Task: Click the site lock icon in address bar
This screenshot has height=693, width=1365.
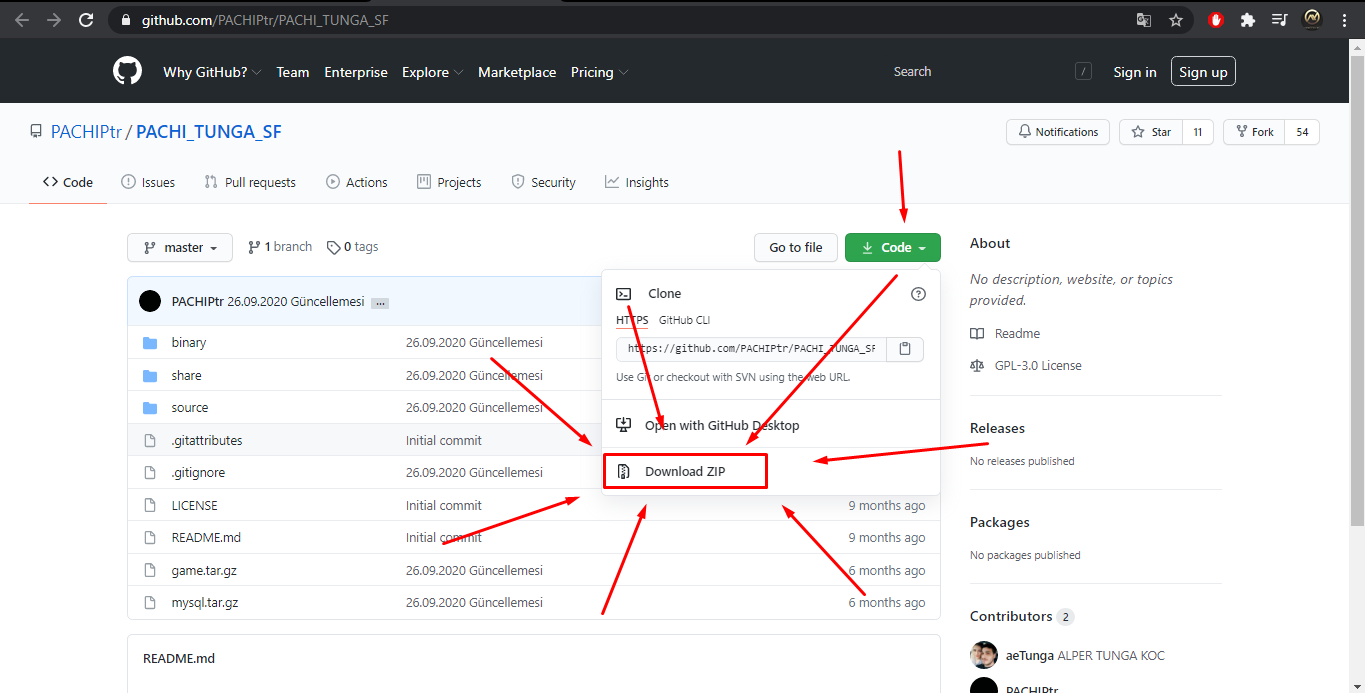Action: 124,20
